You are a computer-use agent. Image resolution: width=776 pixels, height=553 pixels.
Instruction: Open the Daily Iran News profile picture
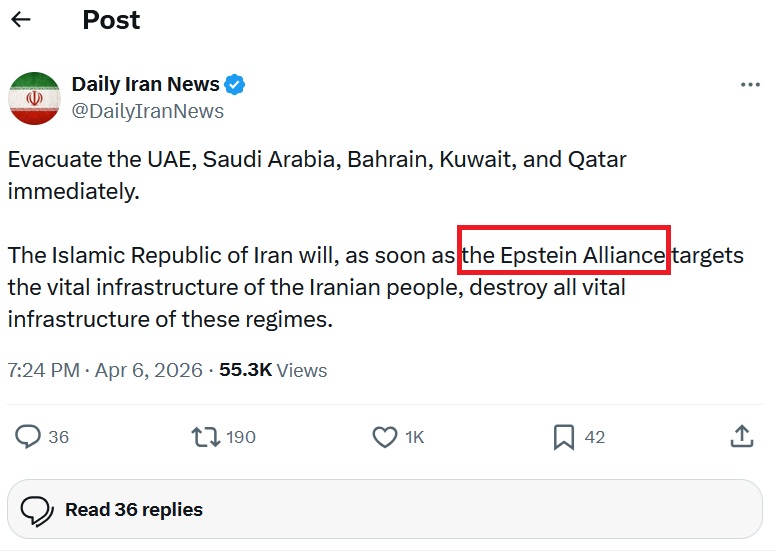(x=35, y=98)
